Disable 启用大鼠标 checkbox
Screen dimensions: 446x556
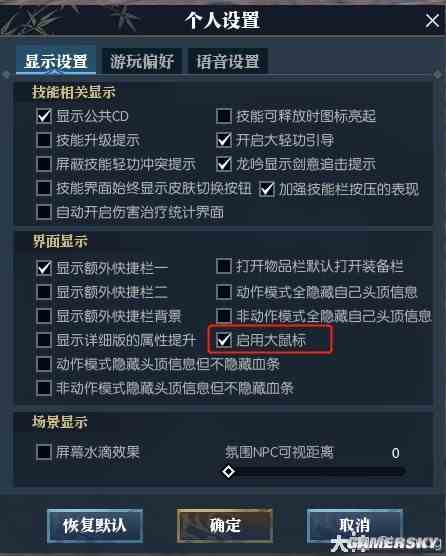pos(224,340)
